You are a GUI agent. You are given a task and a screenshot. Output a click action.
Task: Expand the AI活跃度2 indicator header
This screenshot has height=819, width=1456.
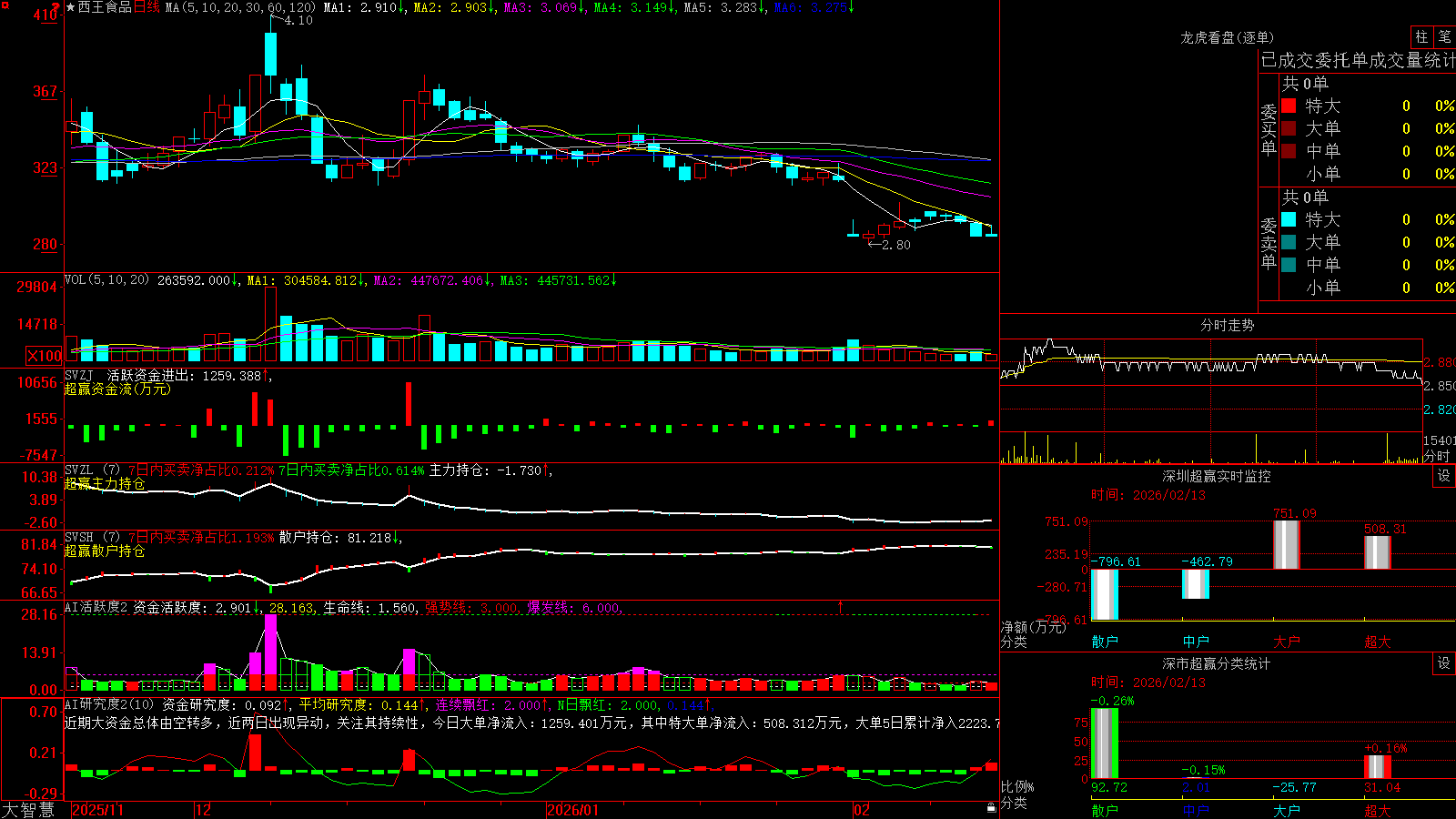[x=96, y=607]
